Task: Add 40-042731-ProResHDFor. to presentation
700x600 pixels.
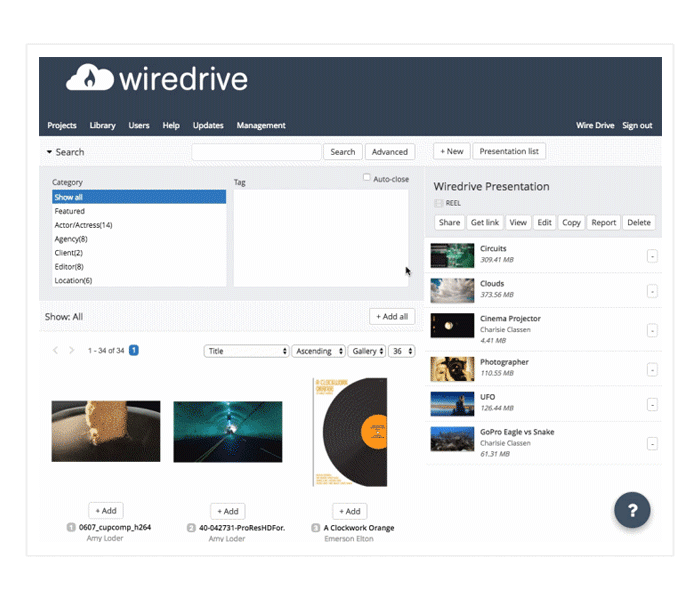Action: [228, 511]
